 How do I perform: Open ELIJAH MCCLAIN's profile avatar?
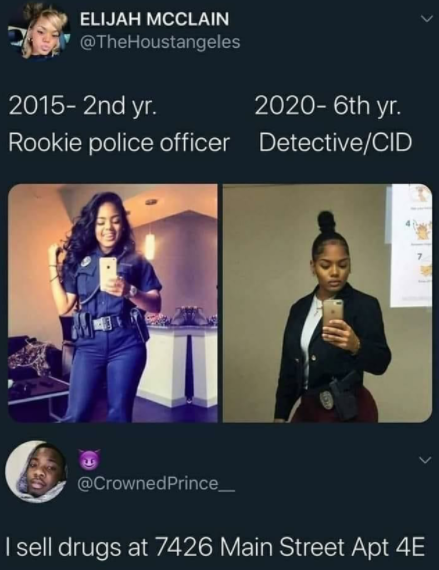pos(39,32)
